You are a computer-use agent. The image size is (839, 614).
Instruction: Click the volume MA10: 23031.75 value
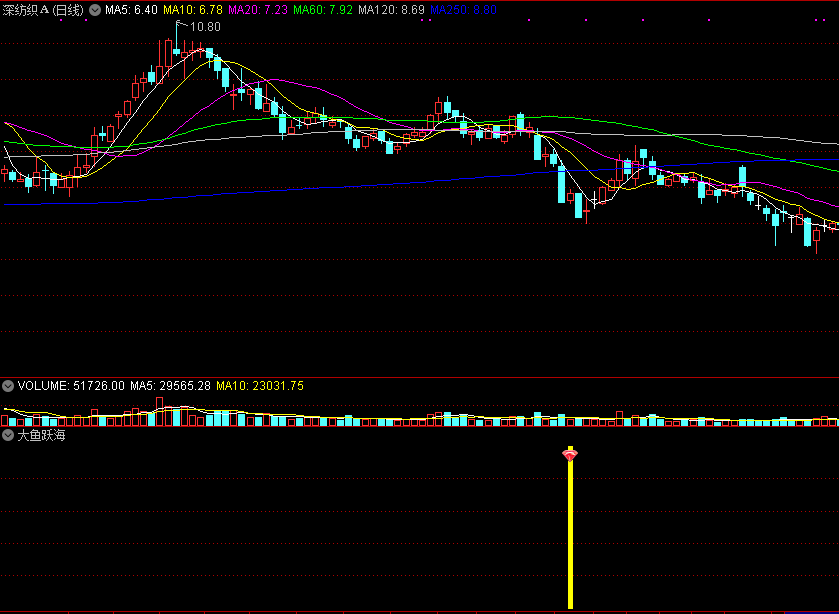click(260, 386)
